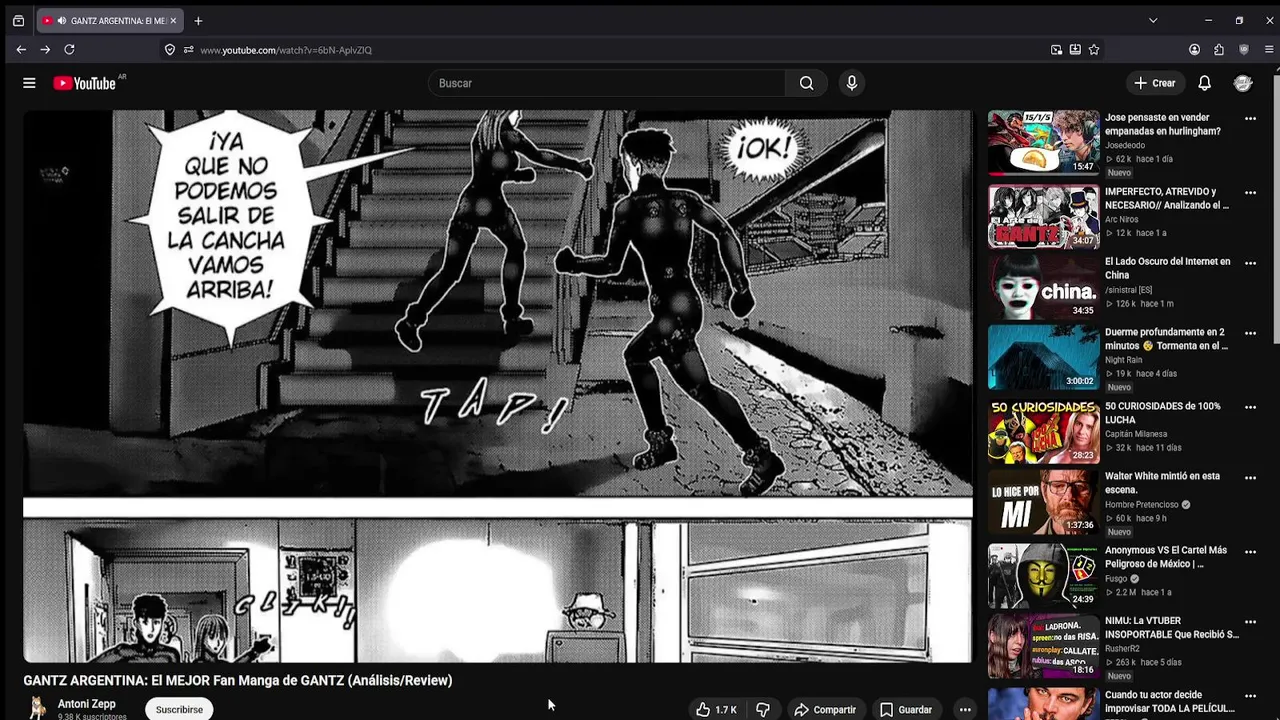Screen dimensions: 1280x720
Task: Open the YouTube hamburger guide menu
Action: click(29, 83)
